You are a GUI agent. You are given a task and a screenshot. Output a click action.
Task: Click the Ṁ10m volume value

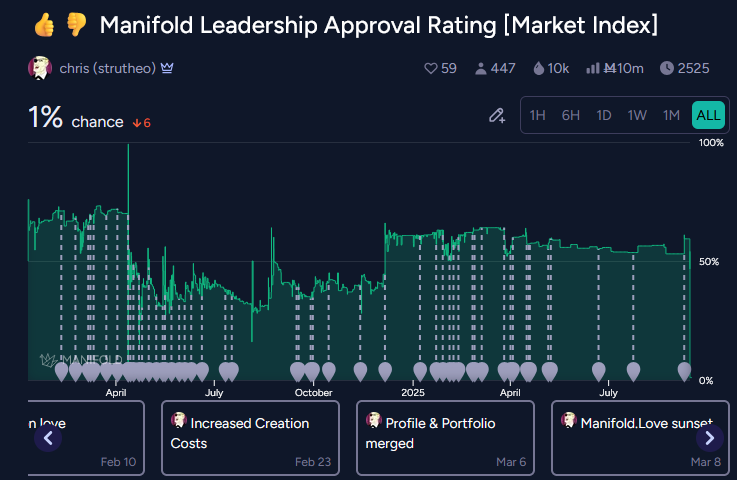(x=623, y=69)
